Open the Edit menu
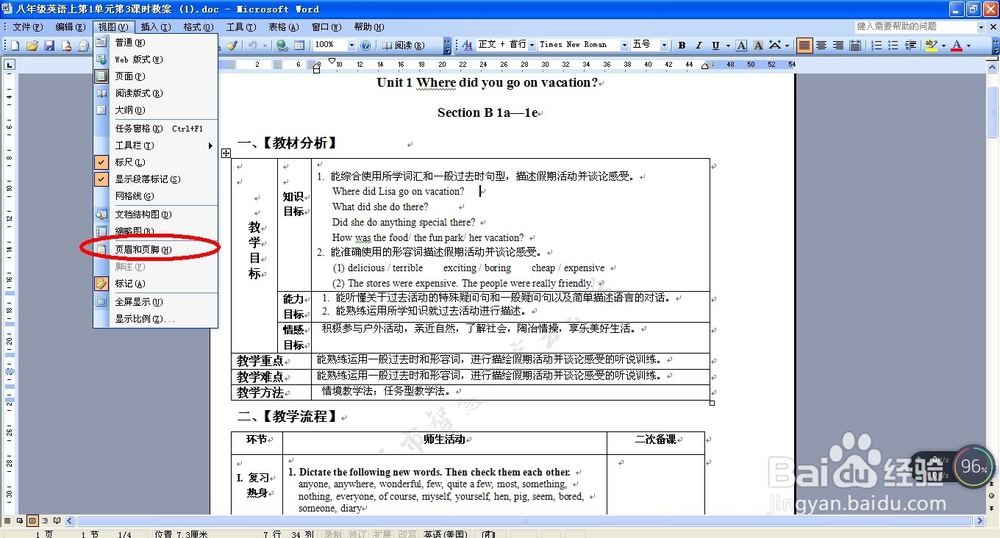 tap(70, 27)
